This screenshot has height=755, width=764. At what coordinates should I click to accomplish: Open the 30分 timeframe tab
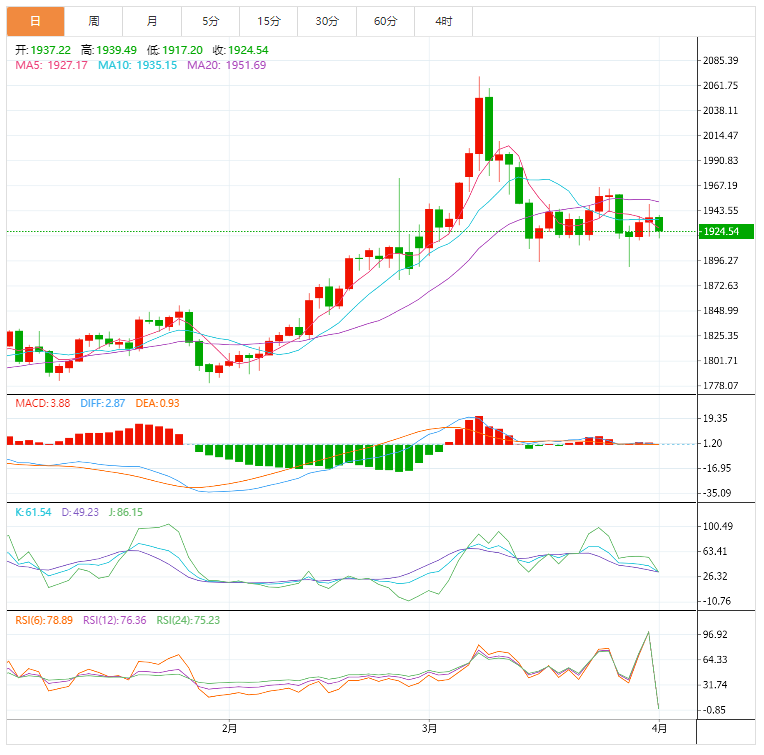point(327,21)
